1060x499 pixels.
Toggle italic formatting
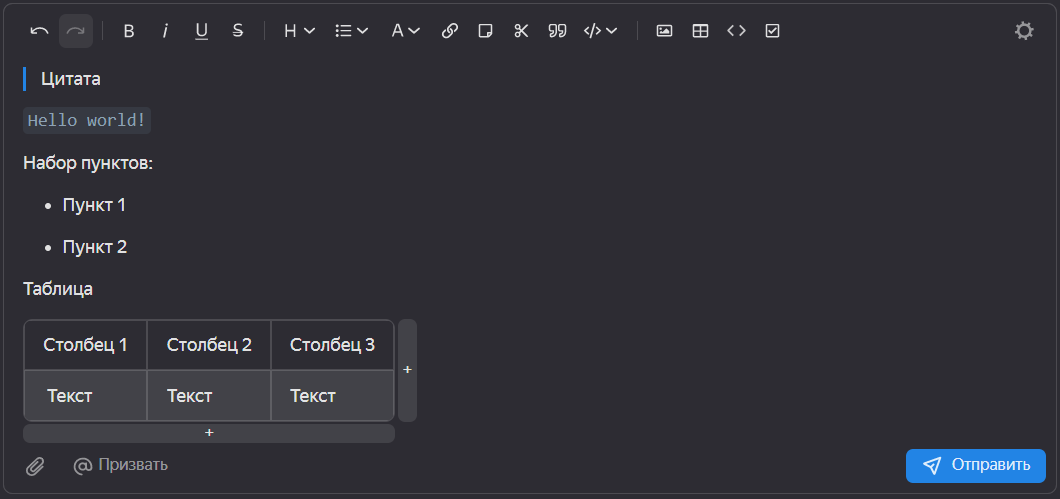[x=165, y=31]
